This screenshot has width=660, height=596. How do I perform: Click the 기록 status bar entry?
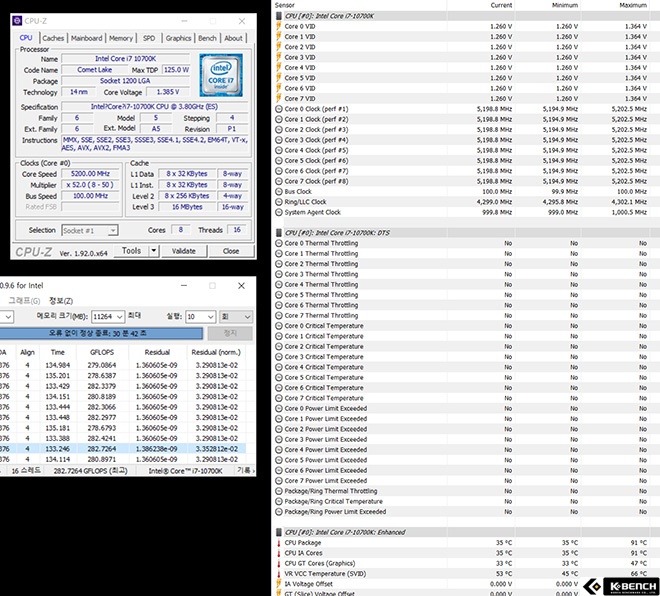click(245, 470)
